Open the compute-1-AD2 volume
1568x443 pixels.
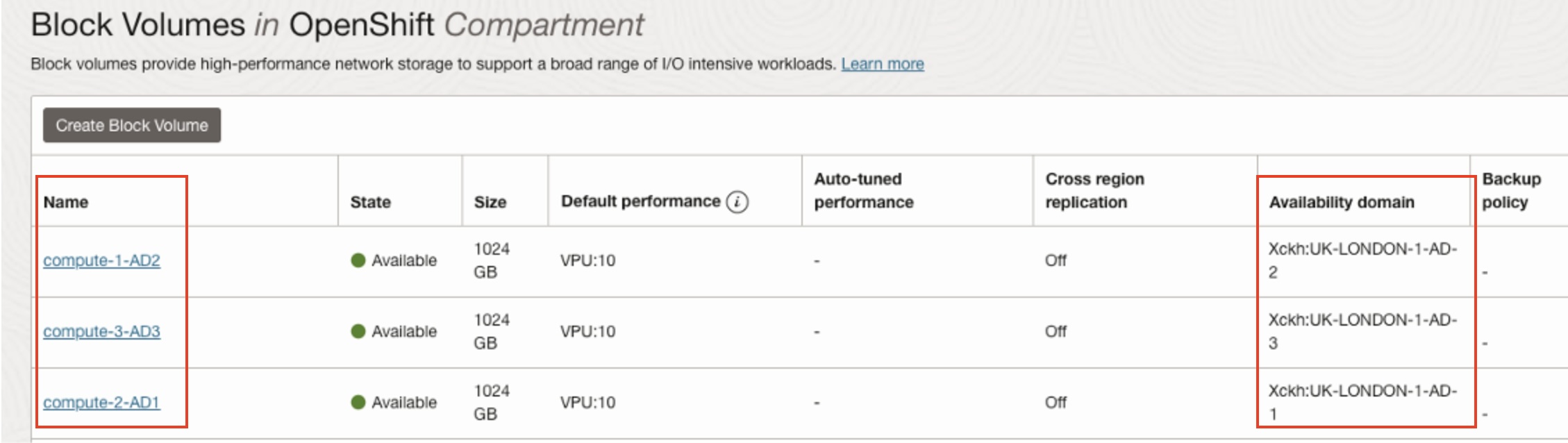click(x=101, y=260)
